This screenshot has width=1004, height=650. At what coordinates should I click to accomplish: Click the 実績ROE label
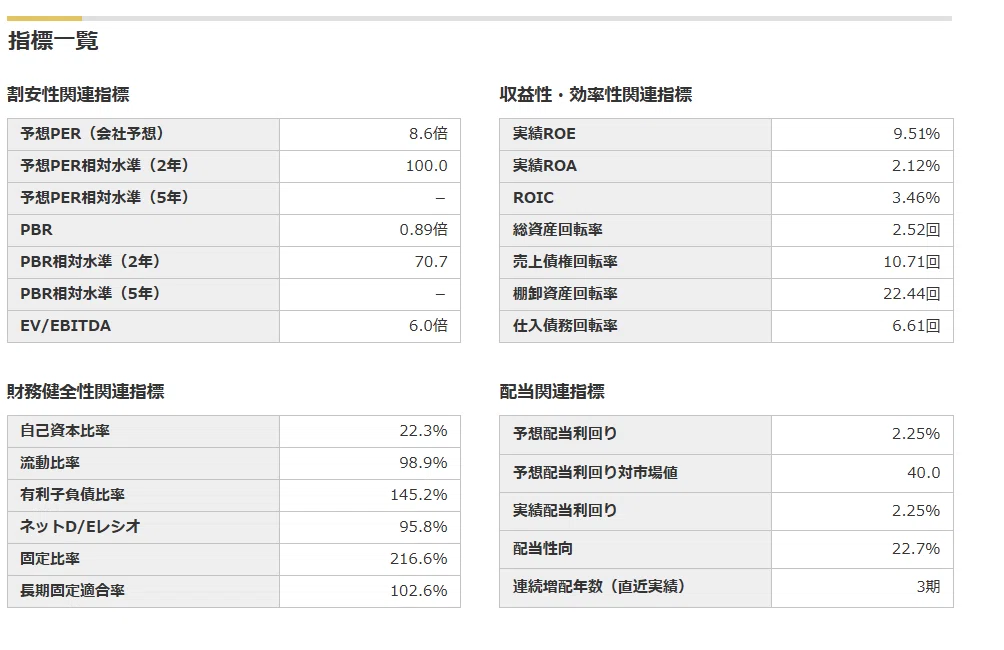point(544,134)
